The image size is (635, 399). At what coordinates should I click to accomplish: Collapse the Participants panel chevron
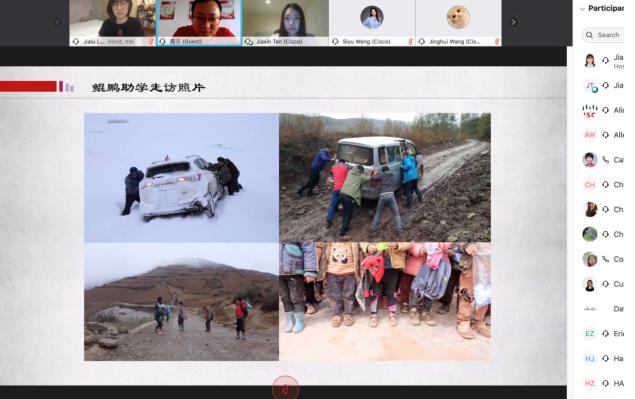[582, 9]
